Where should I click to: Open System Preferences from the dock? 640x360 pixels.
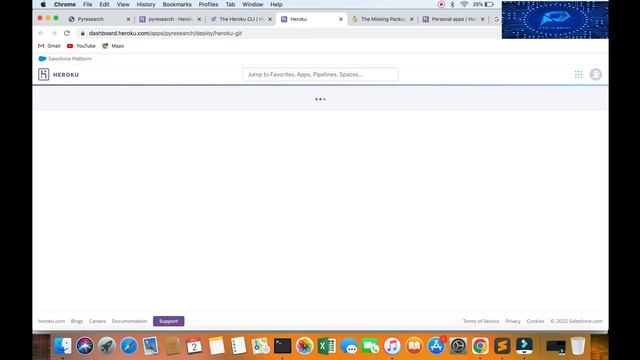(458, 346)
